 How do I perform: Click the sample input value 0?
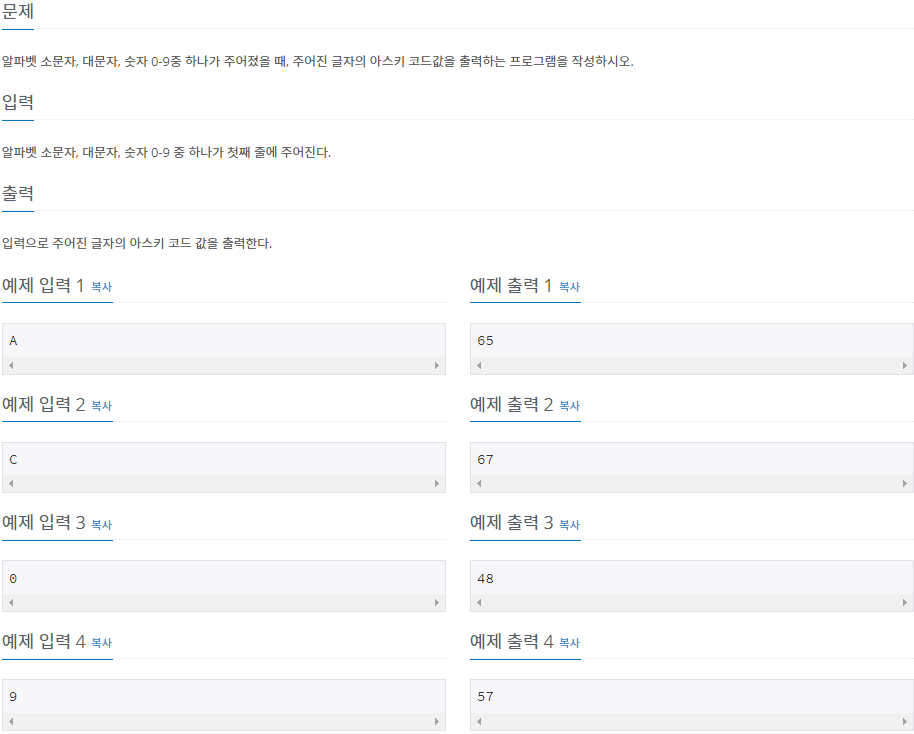[13, 579]
